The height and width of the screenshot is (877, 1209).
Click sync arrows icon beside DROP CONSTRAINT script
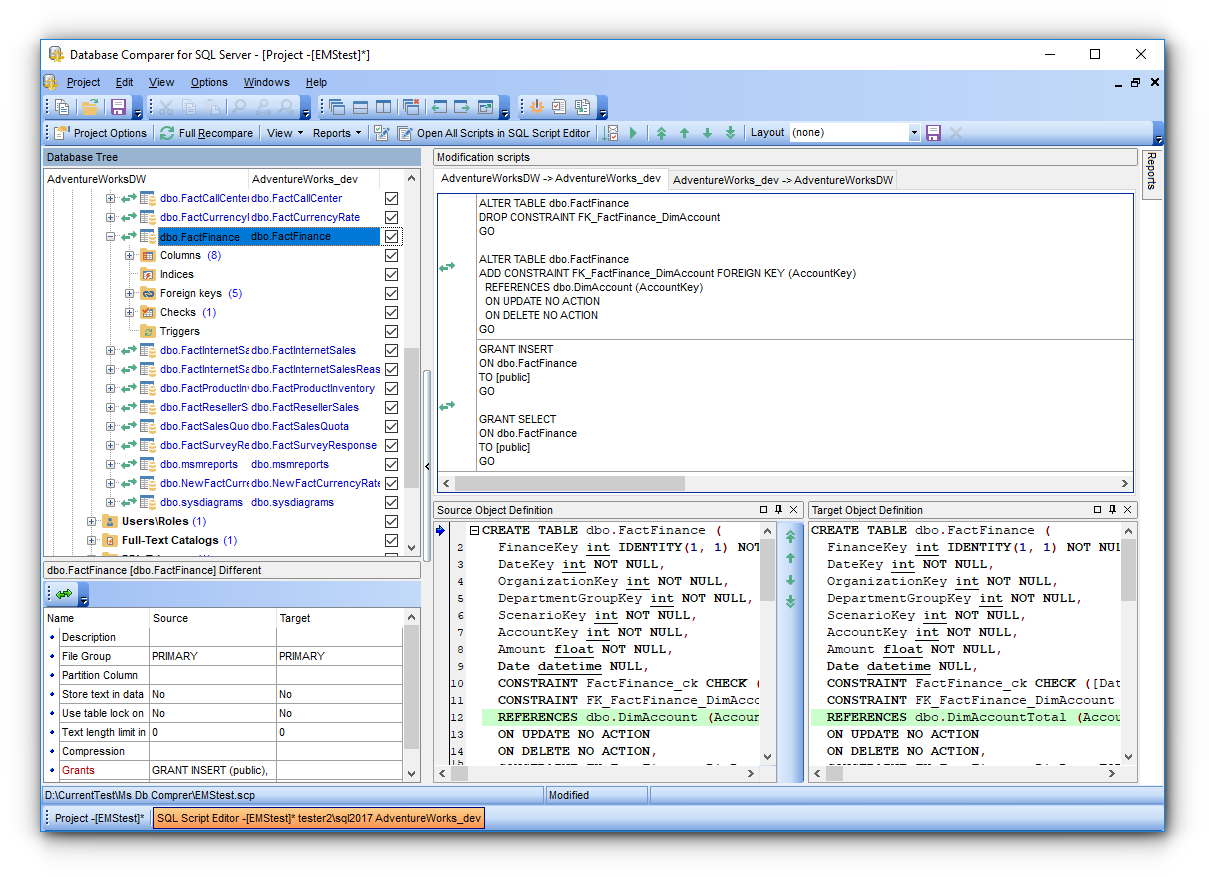coord(447,267)
